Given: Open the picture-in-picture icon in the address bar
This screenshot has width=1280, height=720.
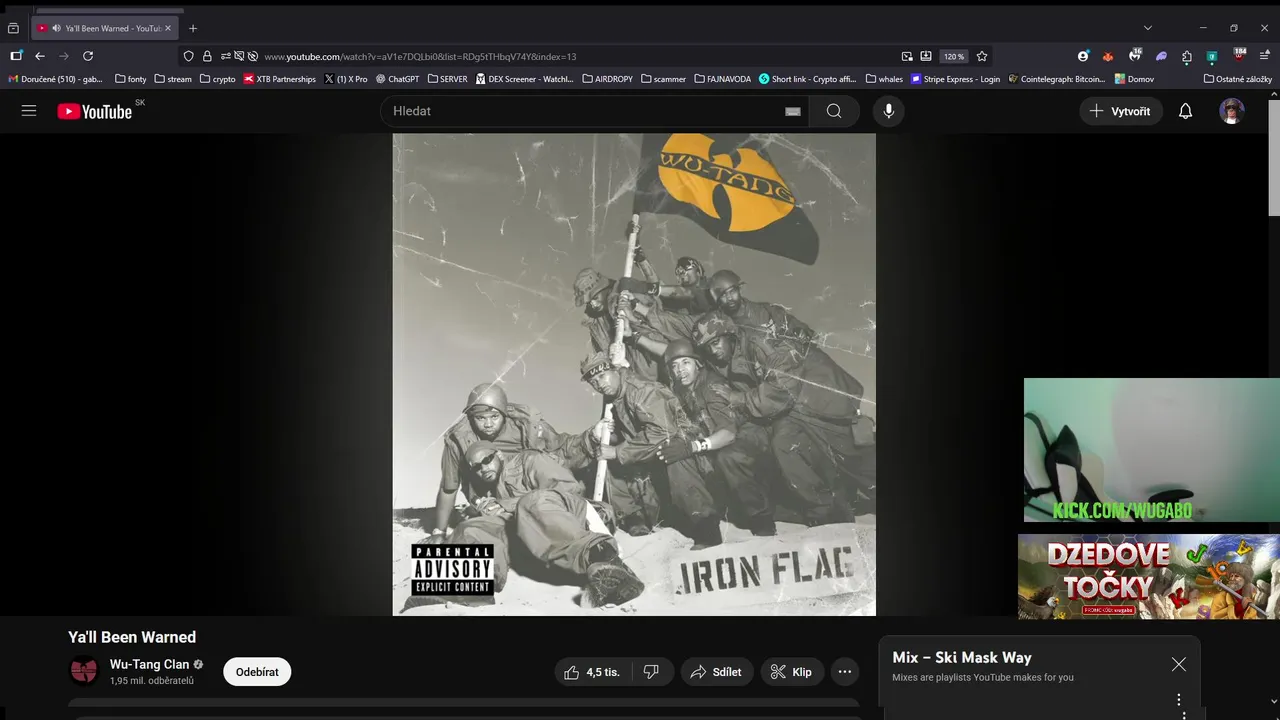Looking at the screenshot, I should tap(907, 56).
